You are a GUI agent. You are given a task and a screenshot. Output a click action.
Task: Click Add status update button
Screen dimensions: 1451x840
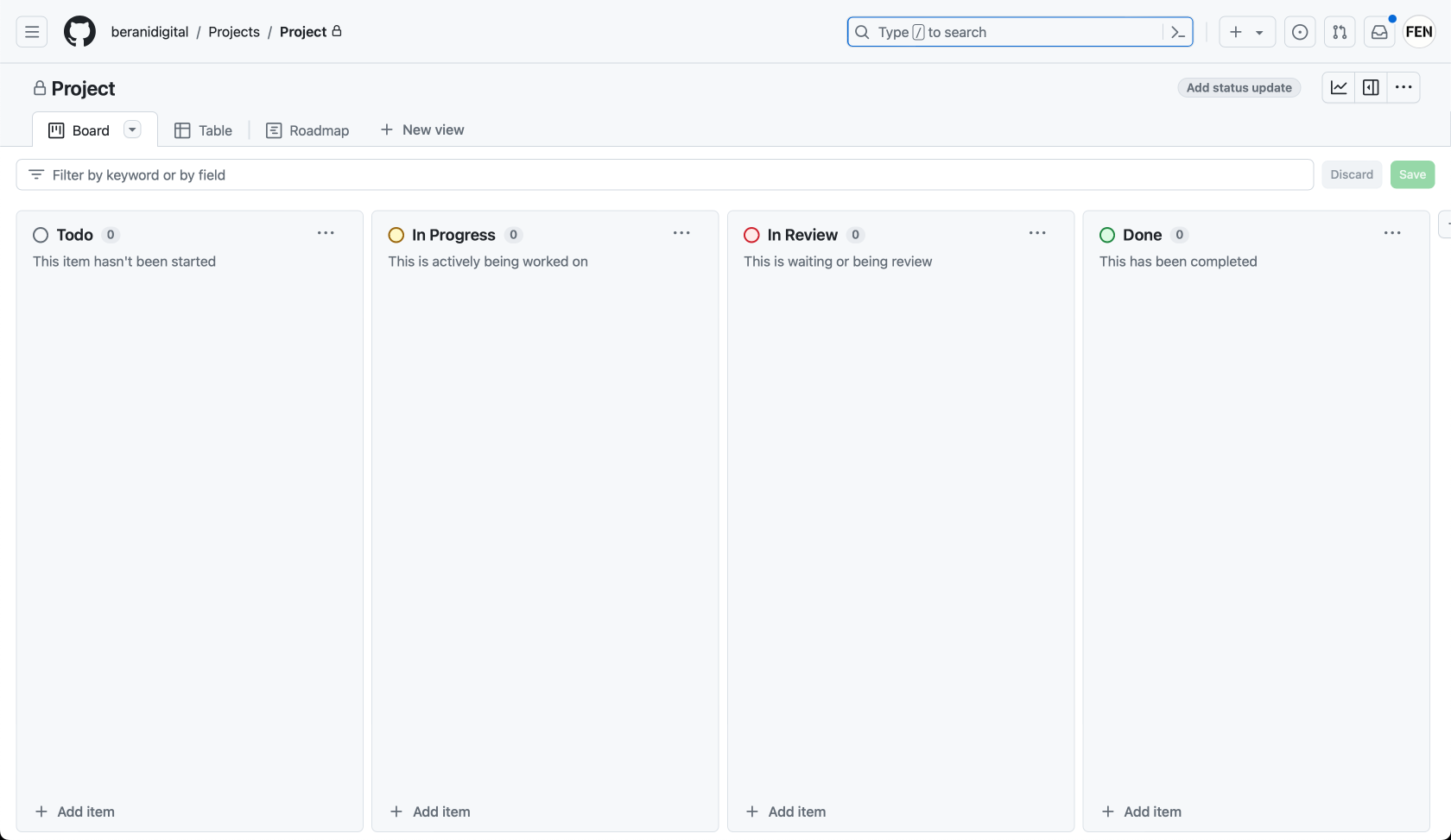coord(1239,87)
